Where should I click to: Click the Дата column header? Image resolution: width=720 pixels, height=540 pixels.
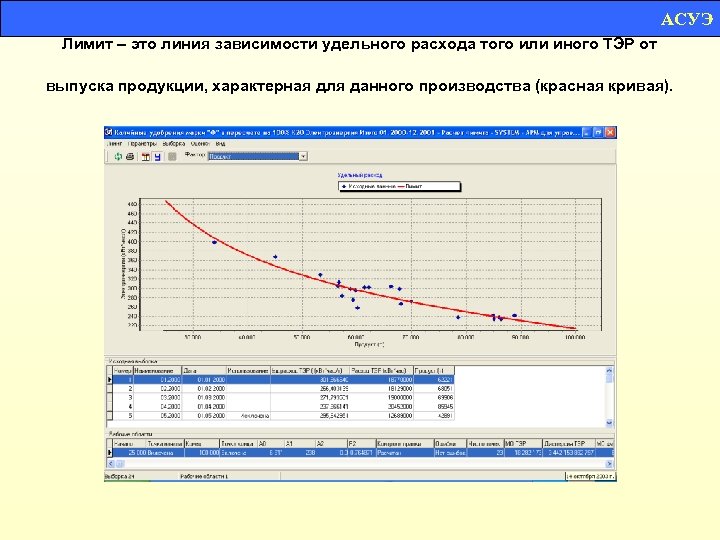click(x=204, y=371)
